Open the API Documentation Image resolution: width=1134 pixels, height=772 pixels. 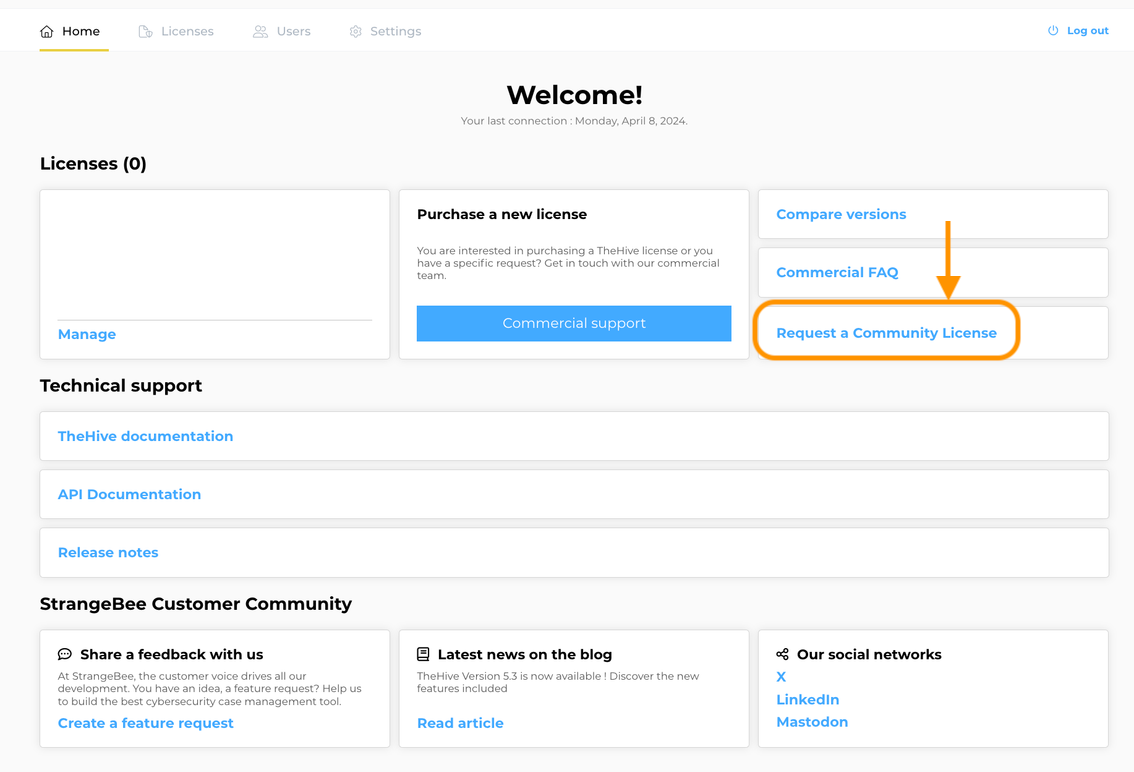pyautogui.click(x=129, y=494)
